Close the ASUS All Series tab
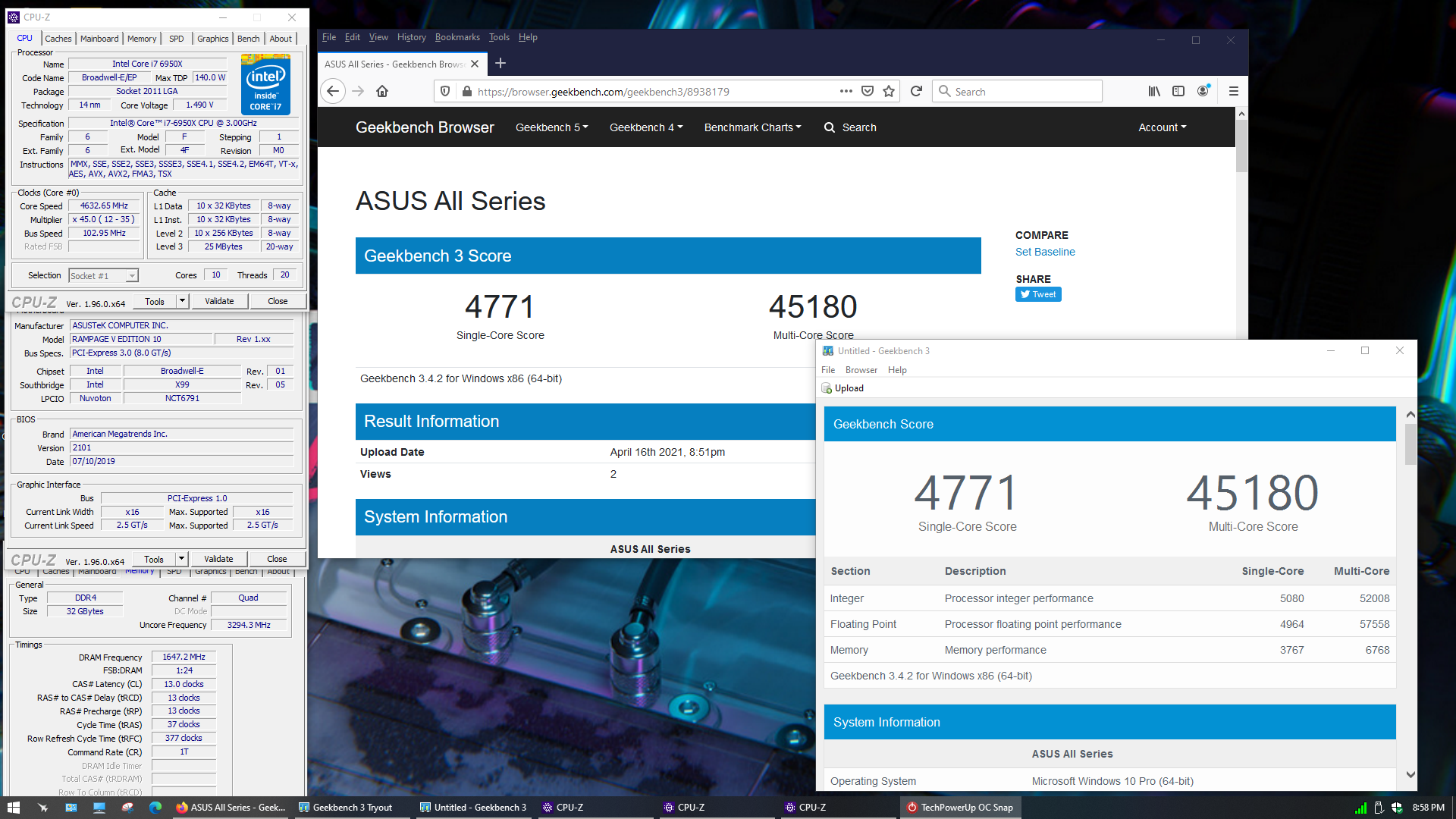 [x=475, y=64]
